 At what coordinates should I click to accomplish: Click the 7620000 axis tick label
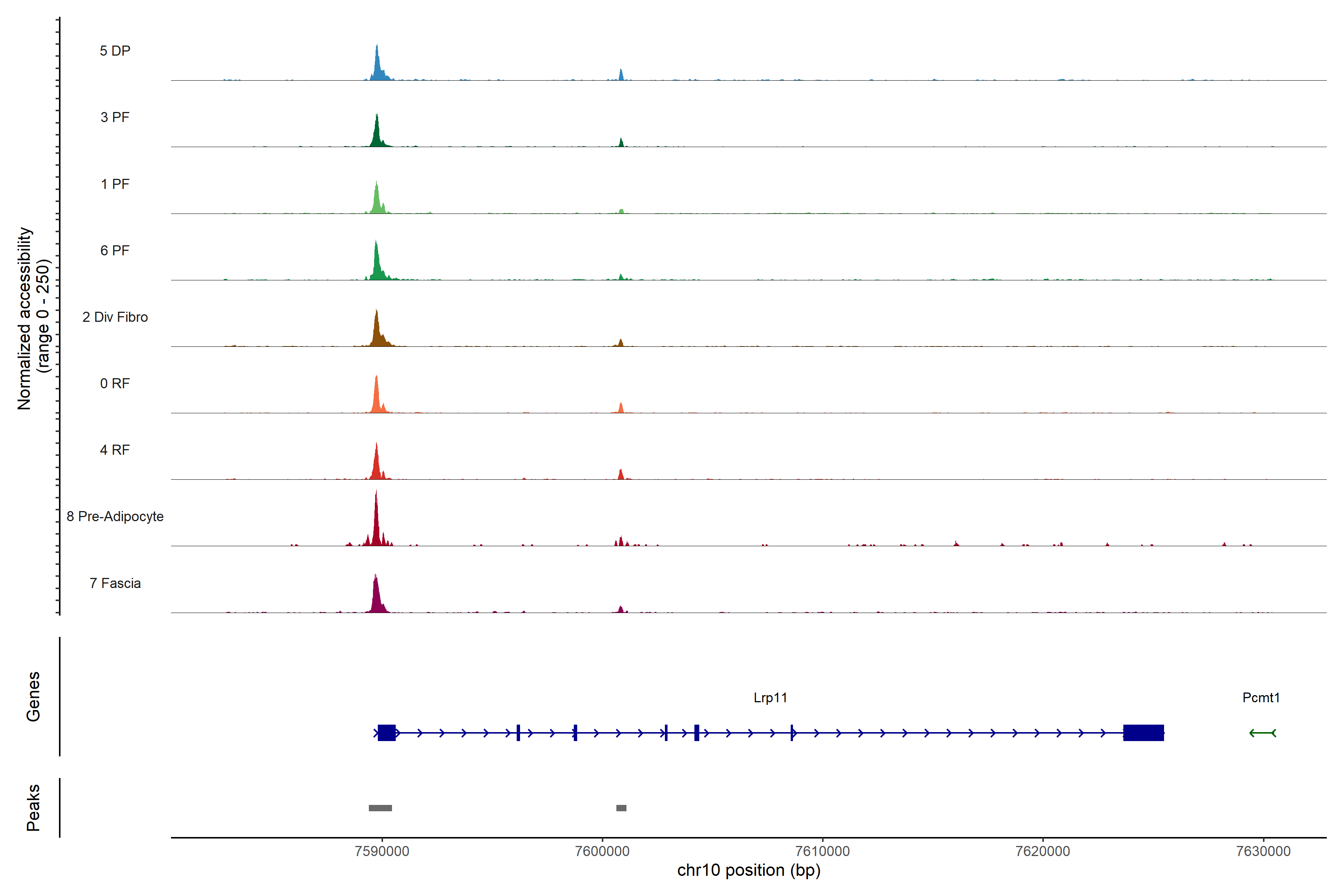pyautogui.click(x=1042, y=851)
